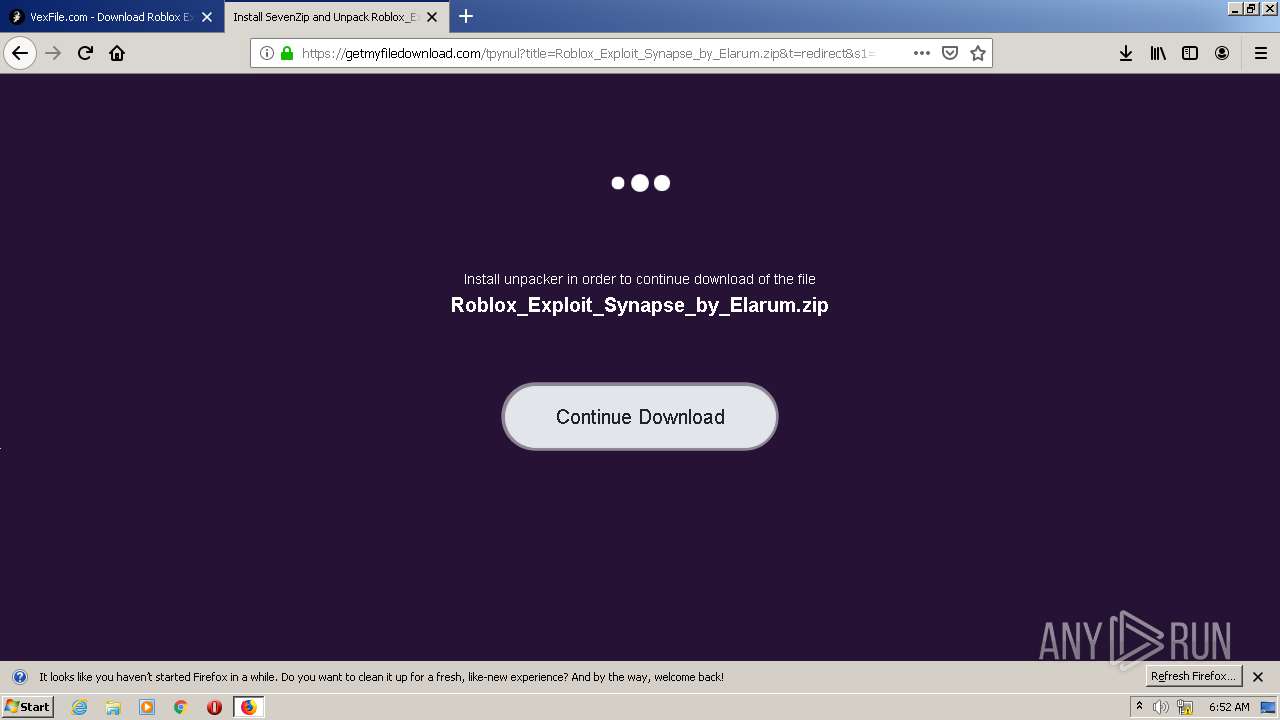Image resolution: width=1280 pixels, height=720 pixels.
Task: Open Firefox Account menu
Action: tap(1222, 53)
